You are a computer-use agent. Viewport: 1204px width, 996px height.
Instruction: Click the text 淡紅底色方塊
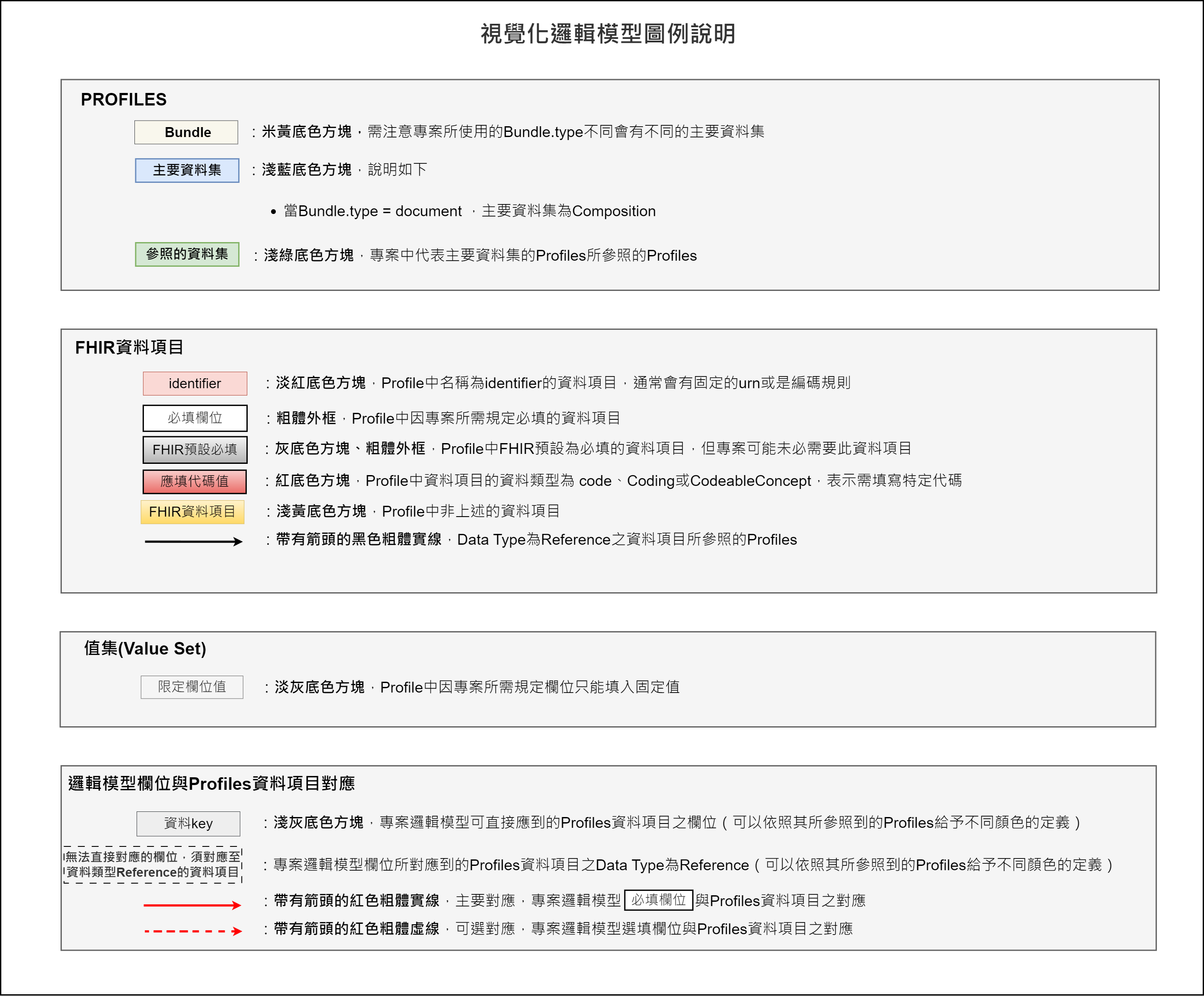(320, 383)
